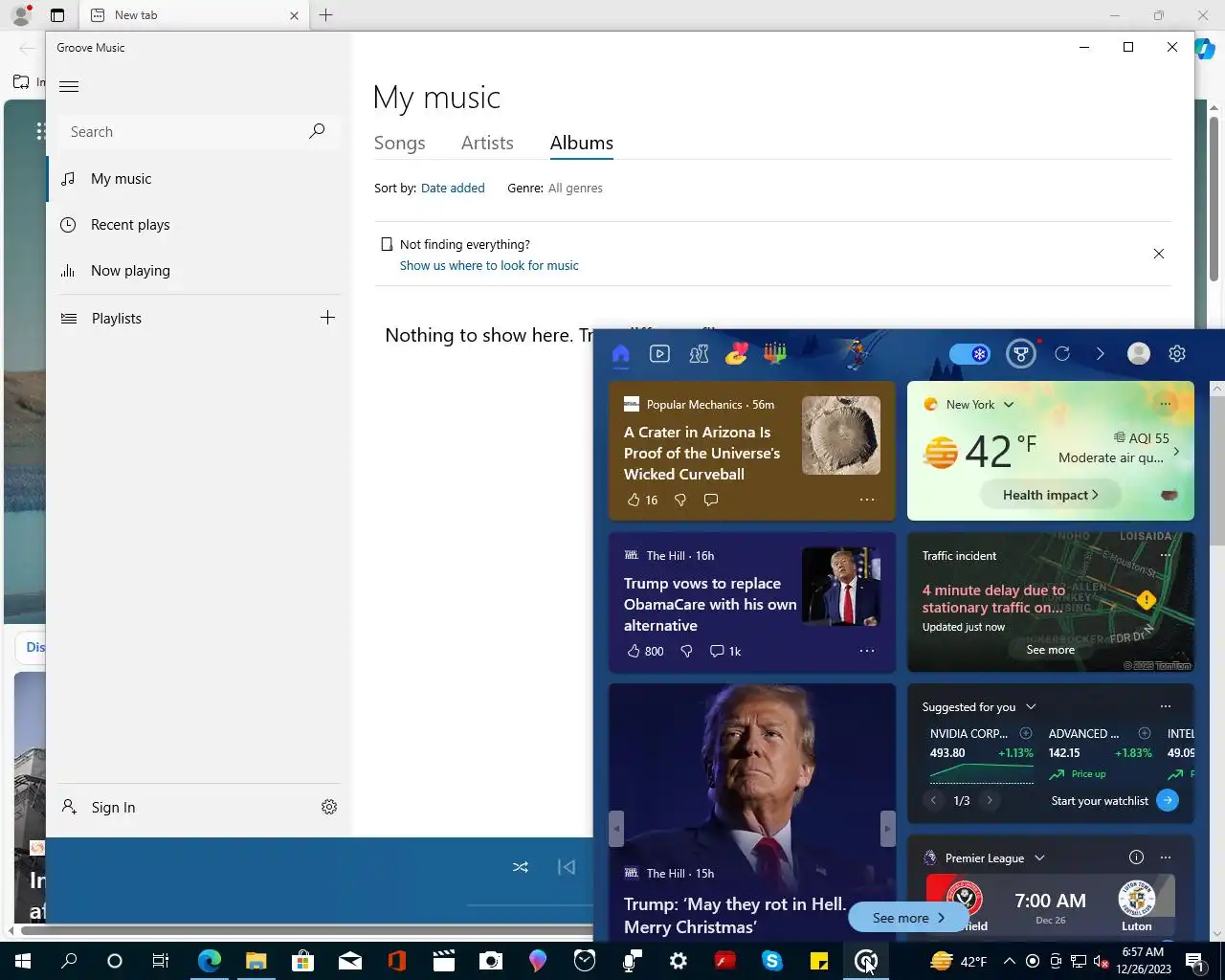Open the chess games icon in widgets
The image size is (1225, 980).
(x=699, y=354)
